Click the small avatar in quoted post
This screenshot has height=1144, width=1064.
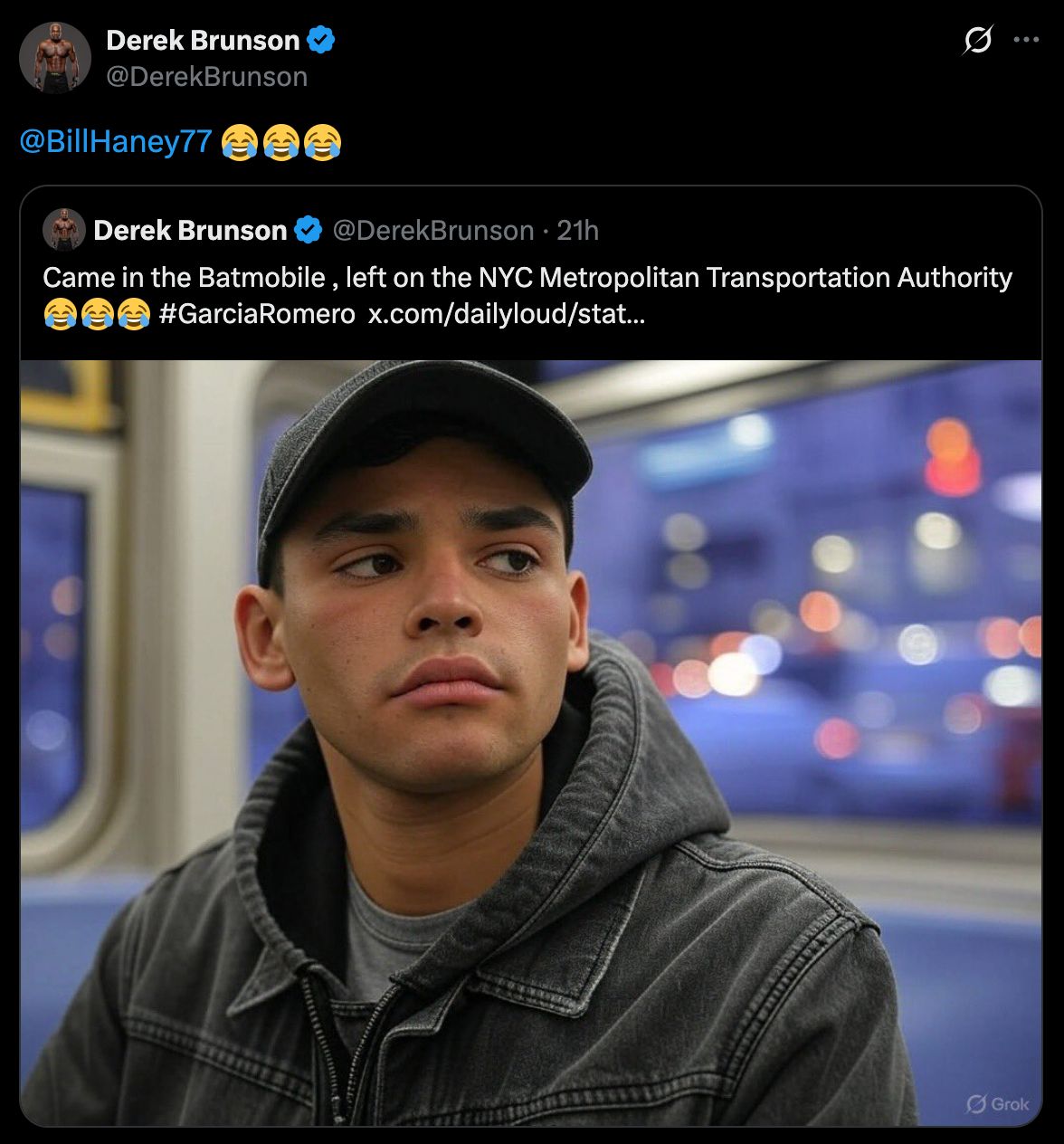[64, 230]
